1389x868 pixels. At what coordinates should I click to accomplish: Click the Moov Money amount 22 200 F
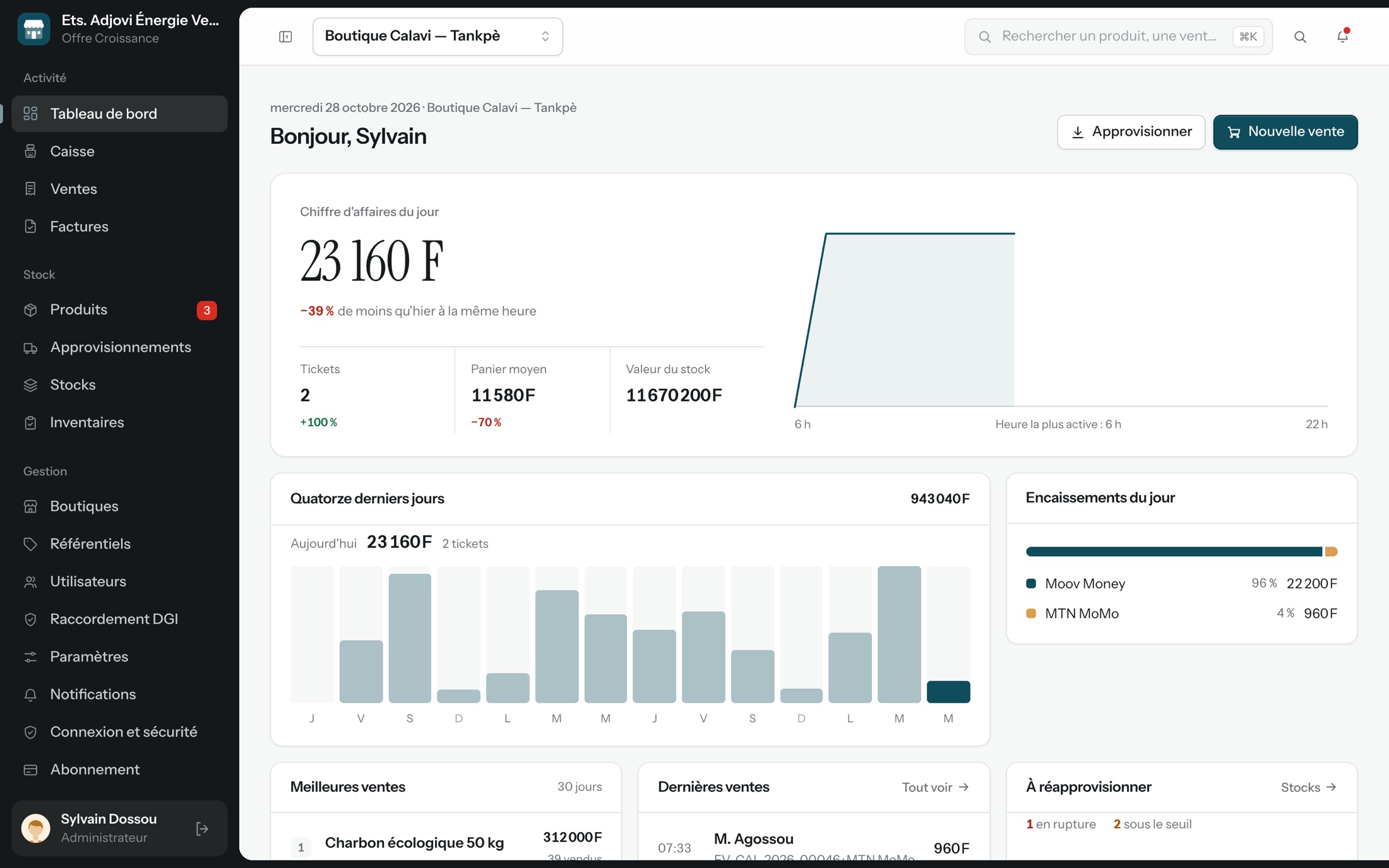[x=1312, y=583]
